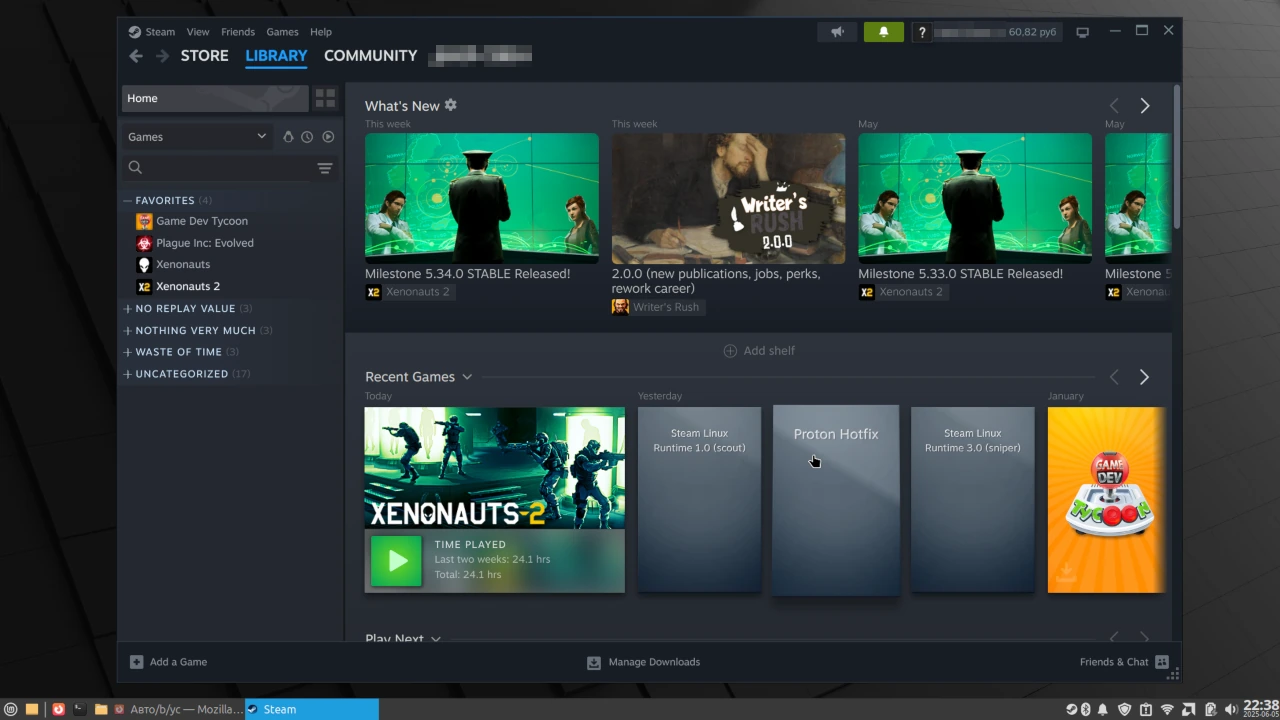The width and height of the screenshot is (1280, 720).
Task: Toggle the Linux penguin compatibility filter
Action: pyautogui.click(x=288, y=137)
